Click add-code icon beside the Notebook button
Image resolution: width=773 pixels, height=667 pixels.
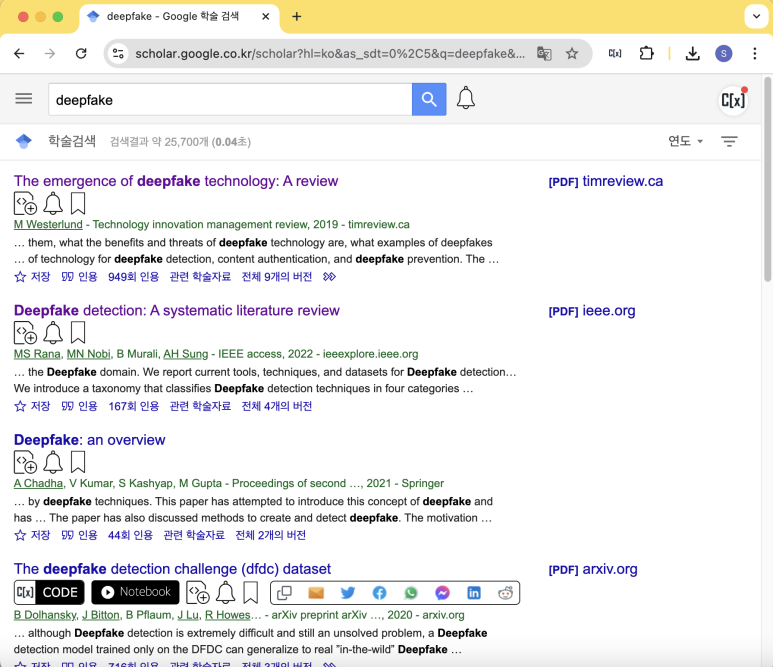pyautogui.click(x=198, y=593)
